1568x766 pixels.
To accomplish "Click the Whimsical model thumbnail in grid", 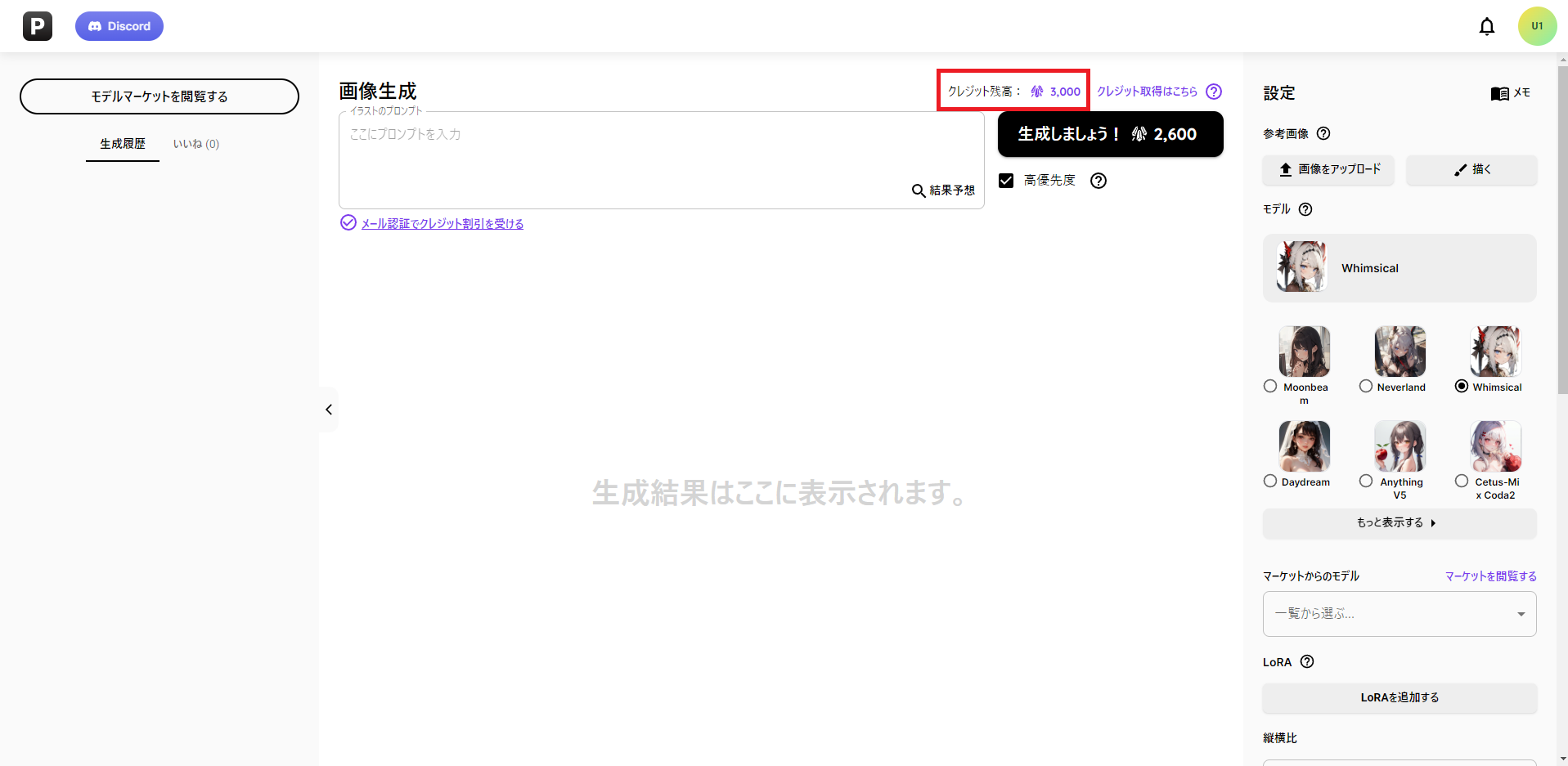I will pyautogui.click(x=1495, y=352).
